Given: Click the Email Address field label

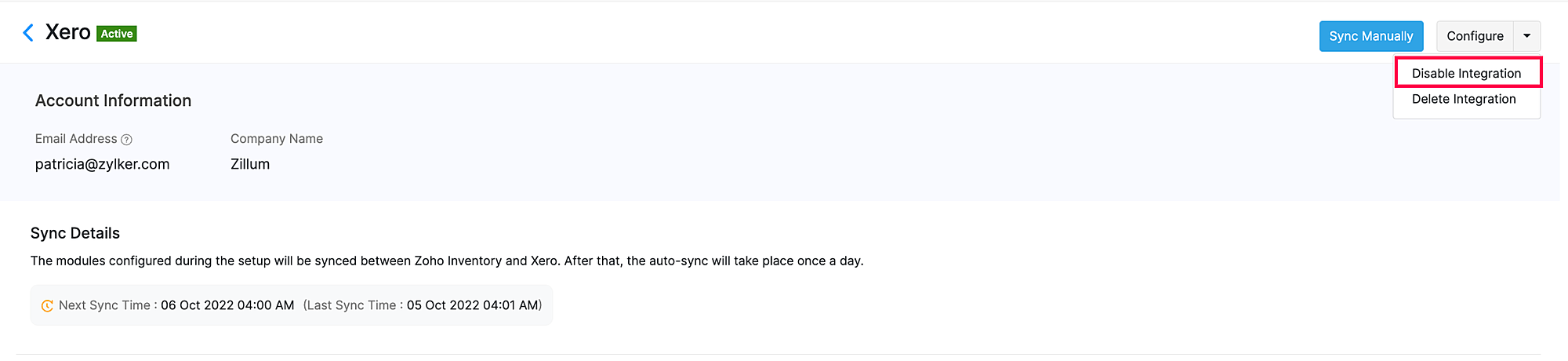Looking at the screenshot, I should (76, 139).
